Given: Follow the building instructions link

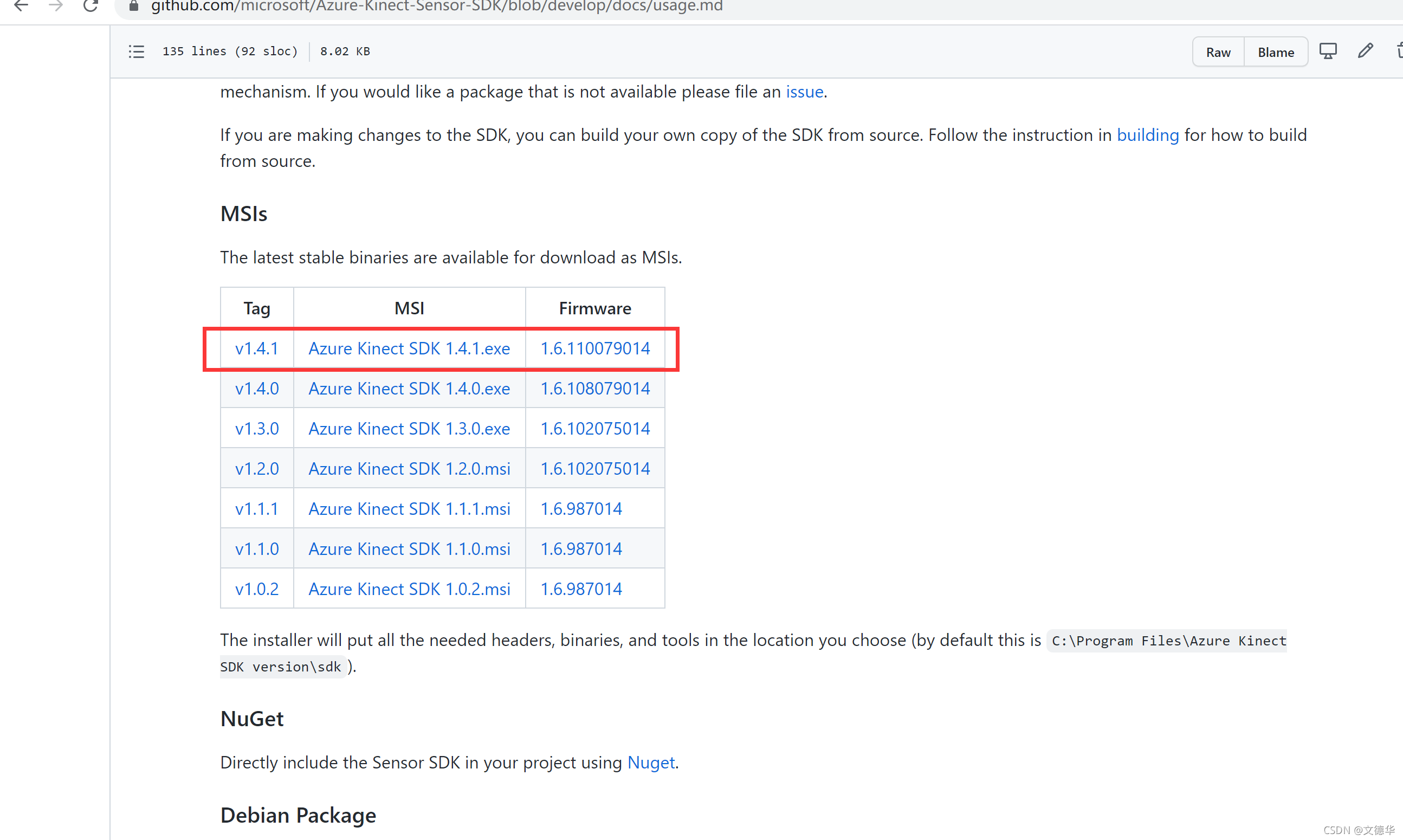Looking at the screenshot, I should coord(1147,135).
